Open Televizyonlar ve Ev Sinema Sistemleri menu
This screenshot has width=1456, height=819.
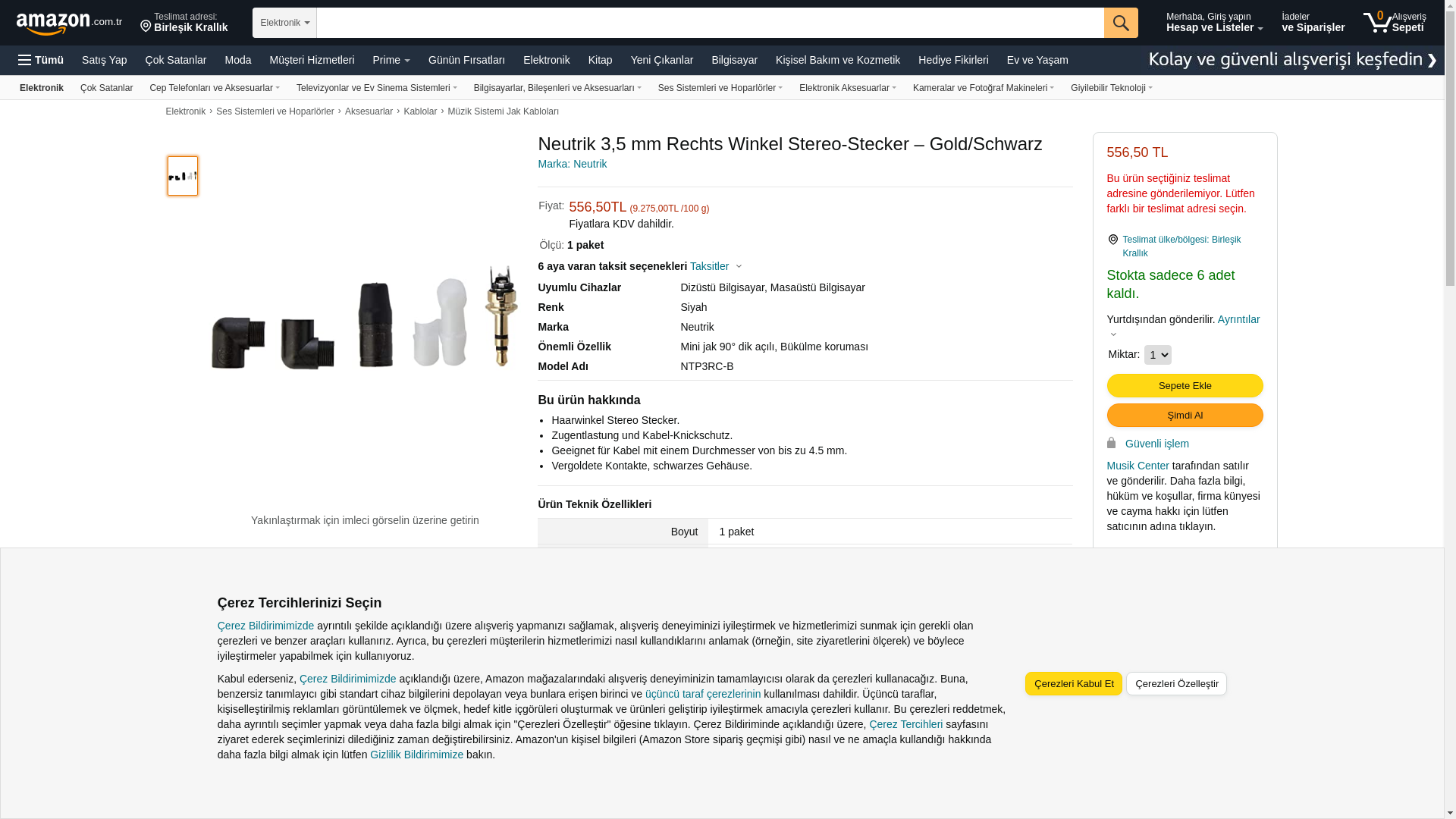376,88
